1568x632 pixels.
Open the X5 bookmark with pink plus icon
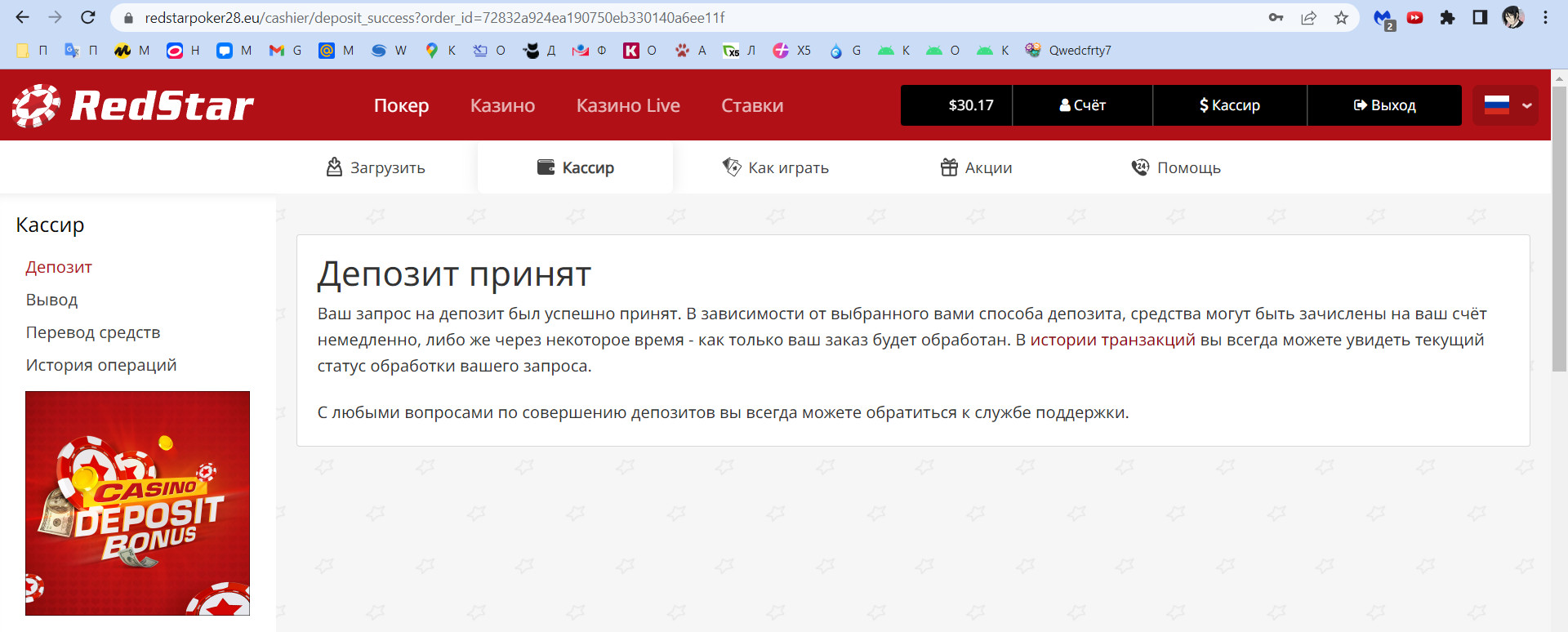click(x=792, y=51)
